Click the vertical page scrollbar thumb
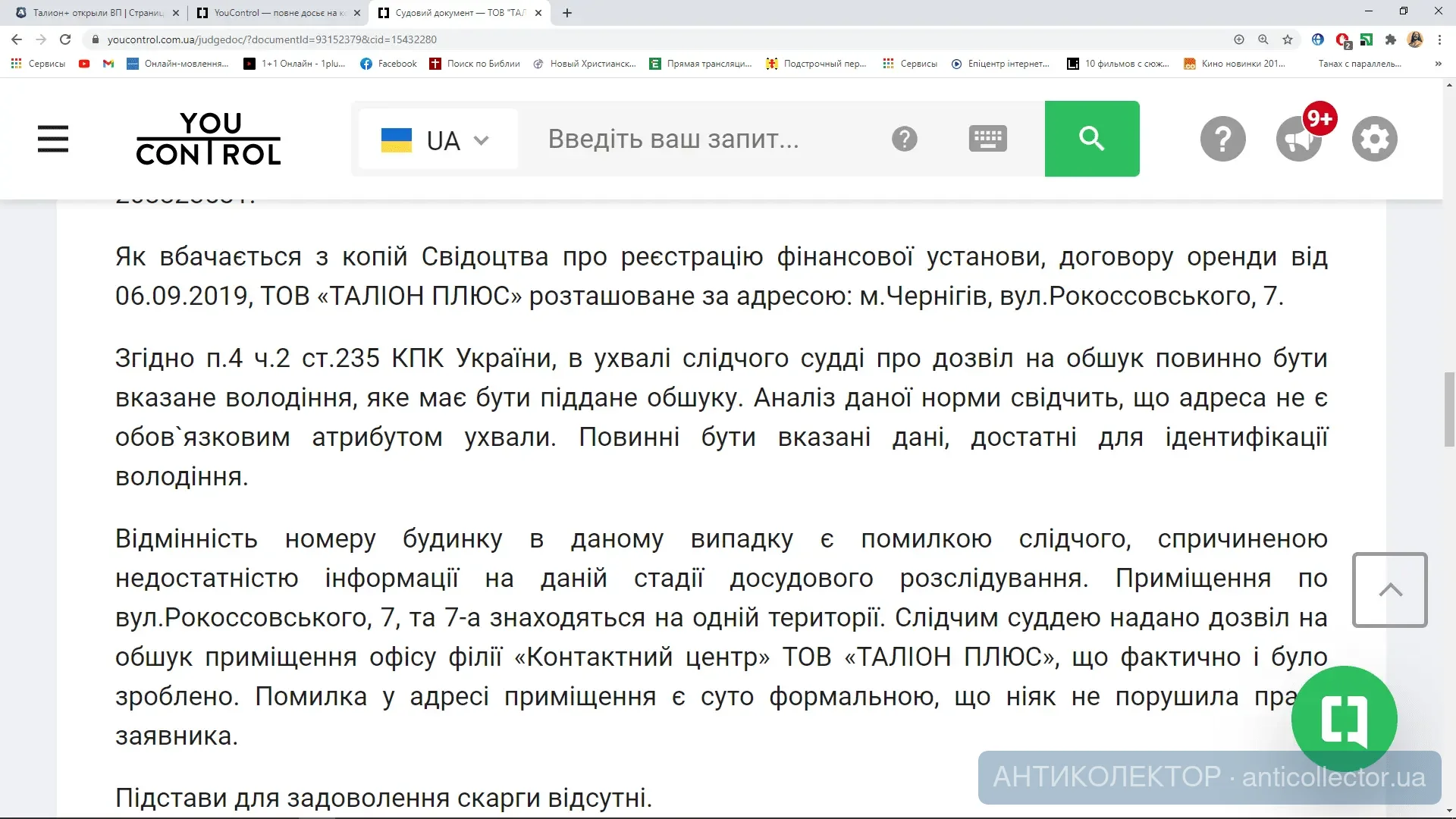The image size is (1456, 819). (1449, 409)
